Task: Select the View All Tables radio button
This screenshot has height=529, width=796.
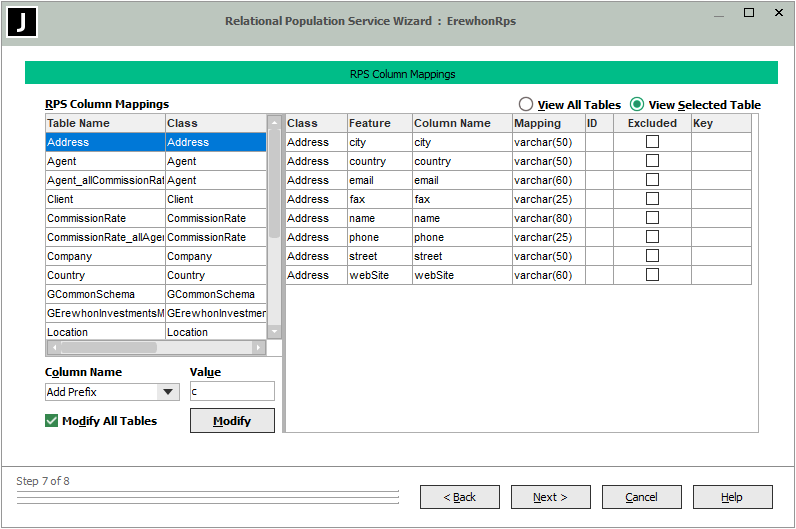Action: click(x=526, y=105)
